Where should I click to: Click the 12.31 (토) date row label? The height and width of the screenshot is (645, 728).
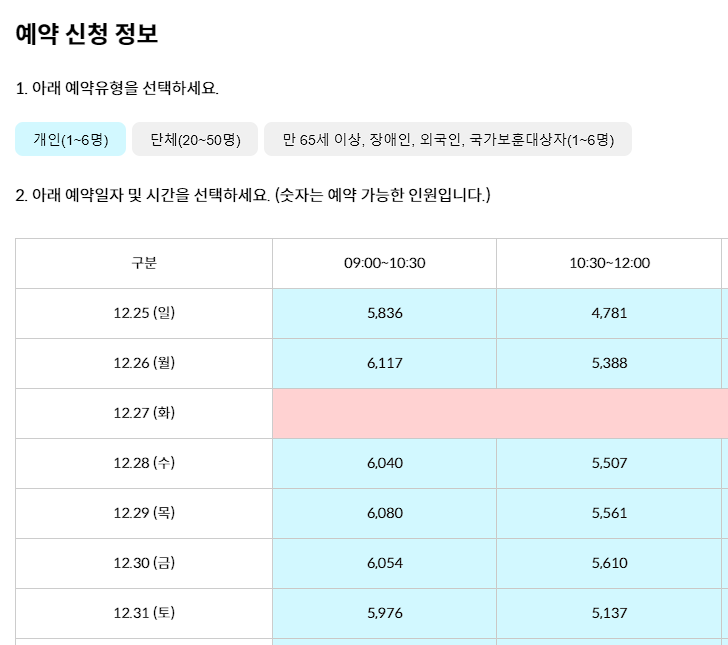pos(144,613)
